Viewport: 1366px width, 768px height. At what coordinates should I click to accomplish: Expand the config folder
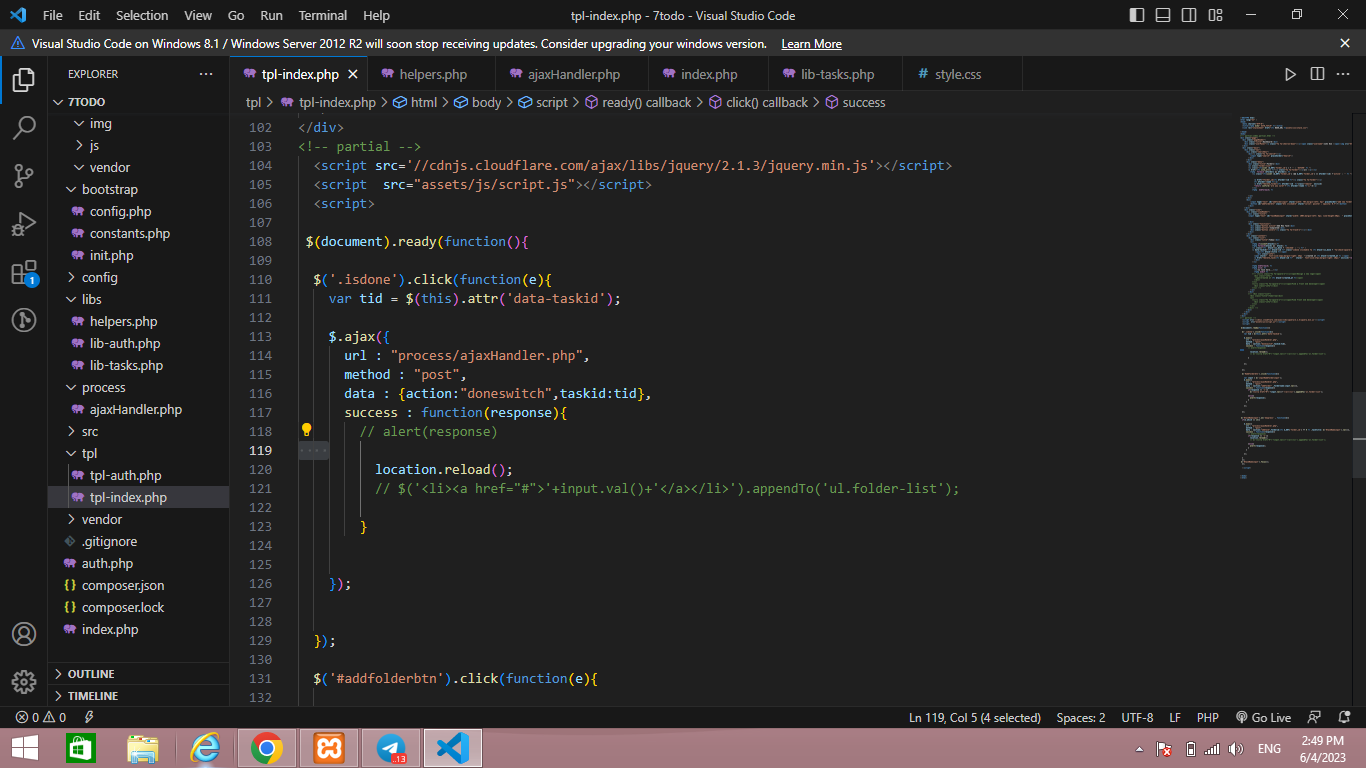(x=139, y=278)
